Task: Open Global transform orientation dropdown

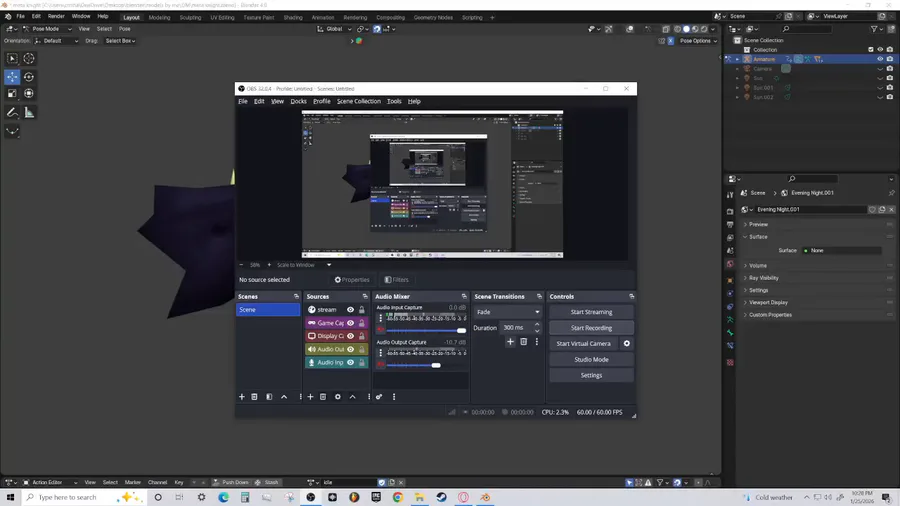Action: (335, 29)
